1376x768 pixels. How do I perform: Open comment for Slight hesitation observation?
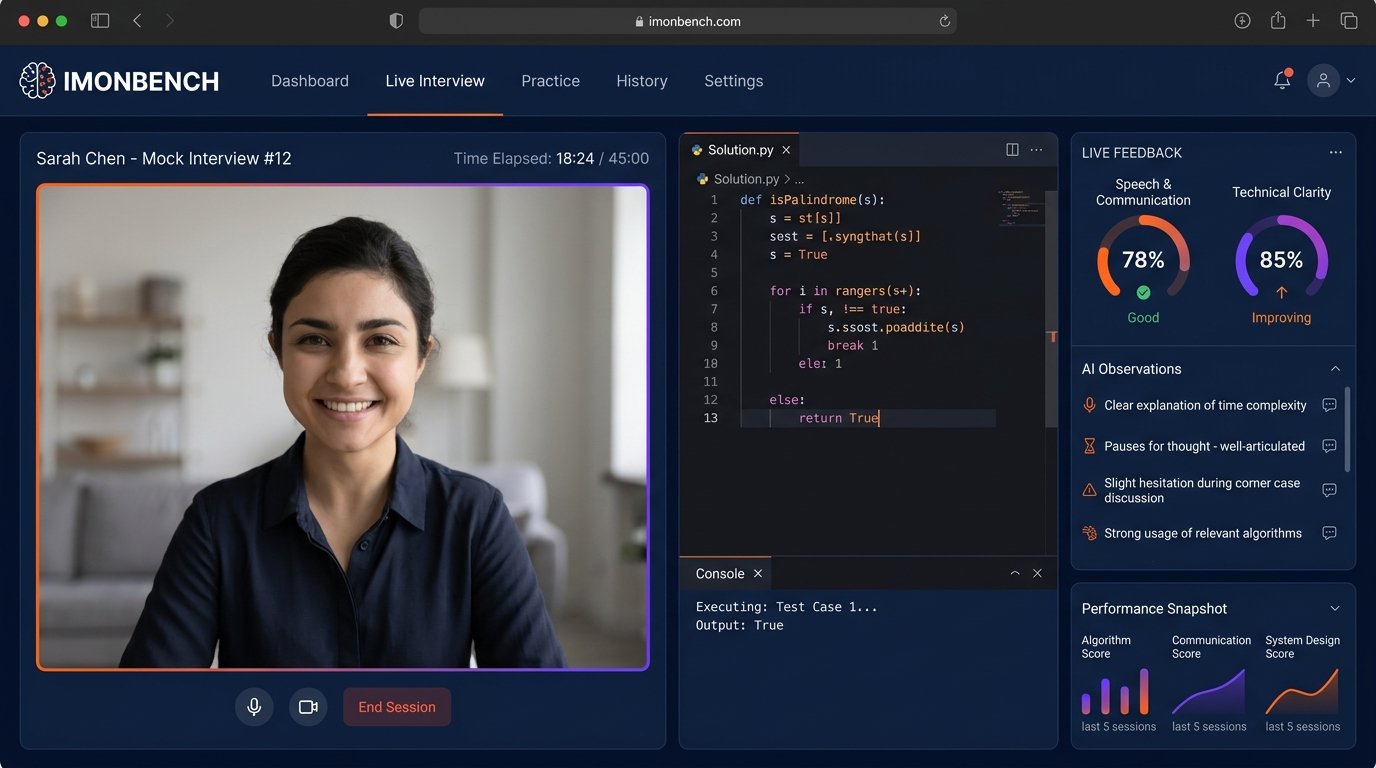click(1329, 490)
